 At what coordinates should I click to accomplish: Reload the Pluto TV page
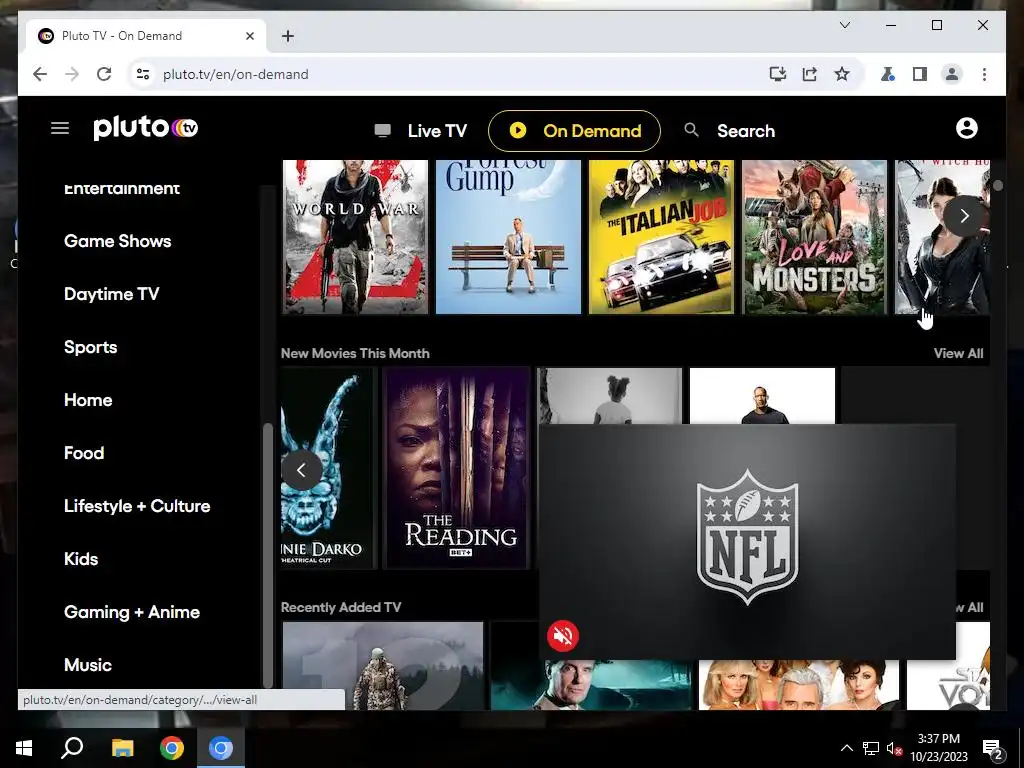(x=104, y=74)
